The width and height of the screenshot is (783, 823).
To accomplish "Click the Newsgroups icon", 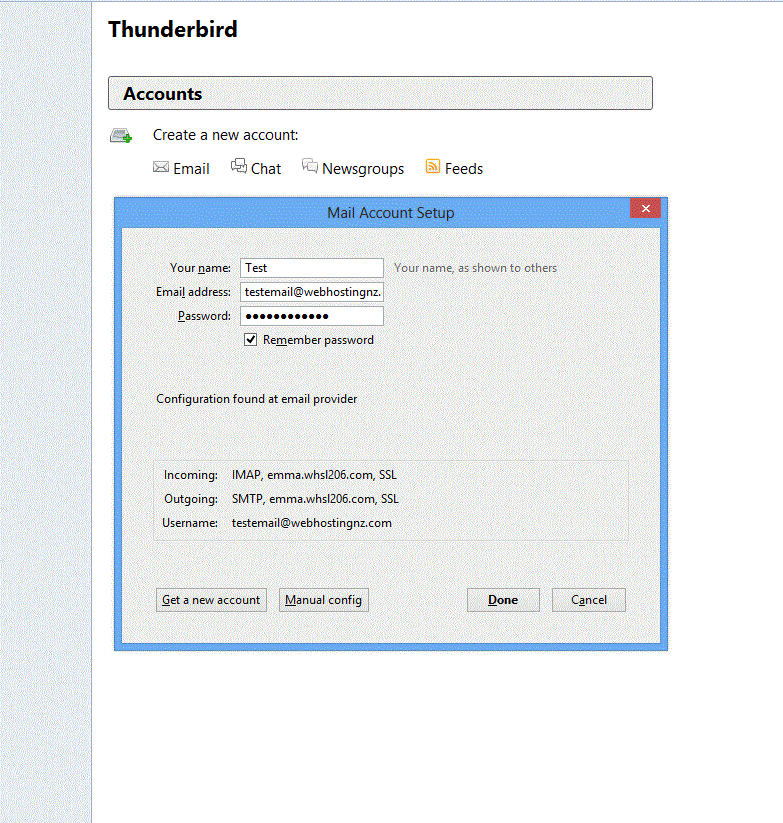I will pos(310,167).
